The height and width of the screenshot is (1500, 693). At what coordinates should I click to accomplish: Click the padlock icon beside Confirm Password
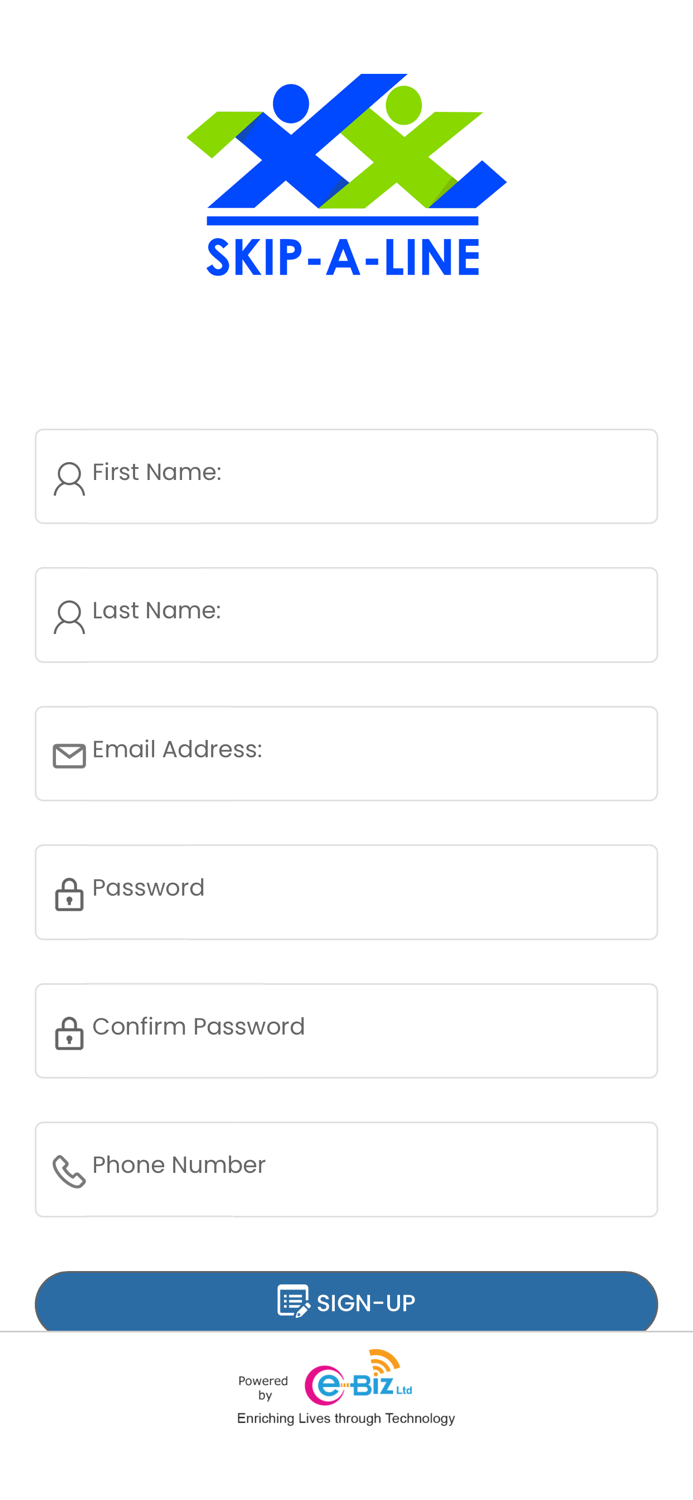pos(69,1033)
